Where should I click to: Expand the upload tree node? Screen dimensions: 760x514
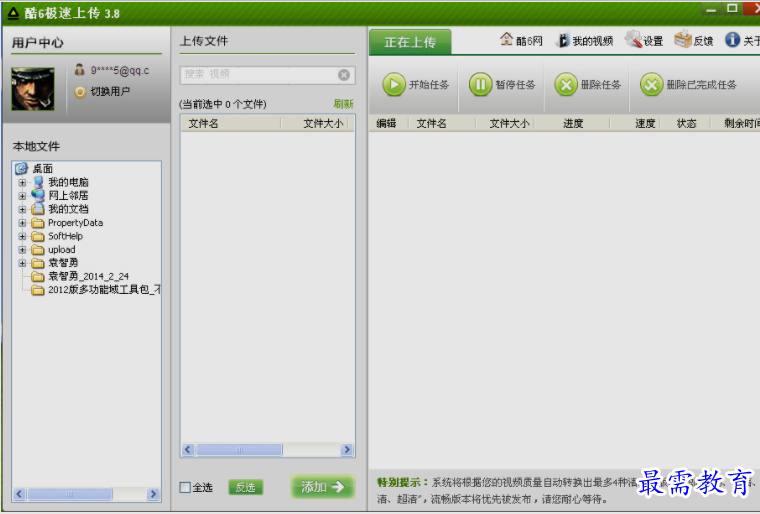coord(22,250)
